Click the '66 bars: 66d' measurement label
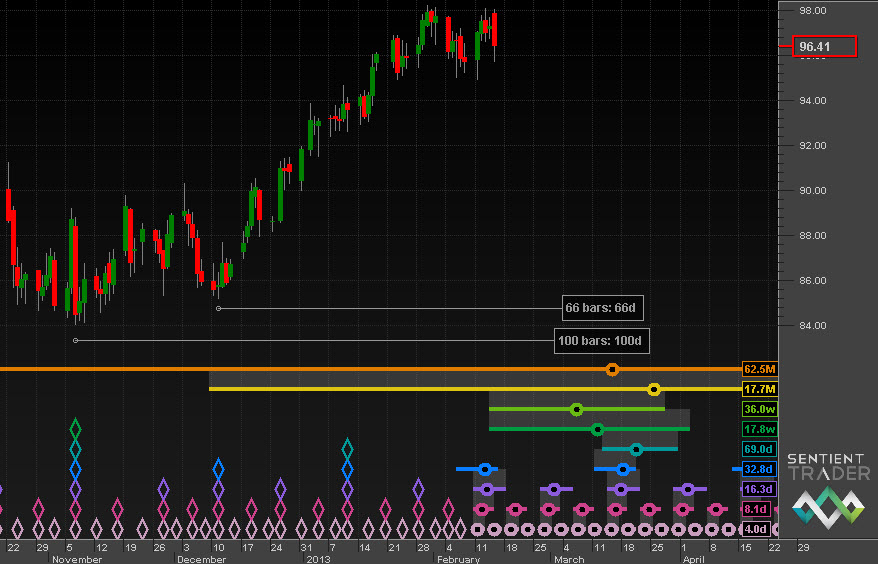Viewport: 878px width, 564px height. 601,308
